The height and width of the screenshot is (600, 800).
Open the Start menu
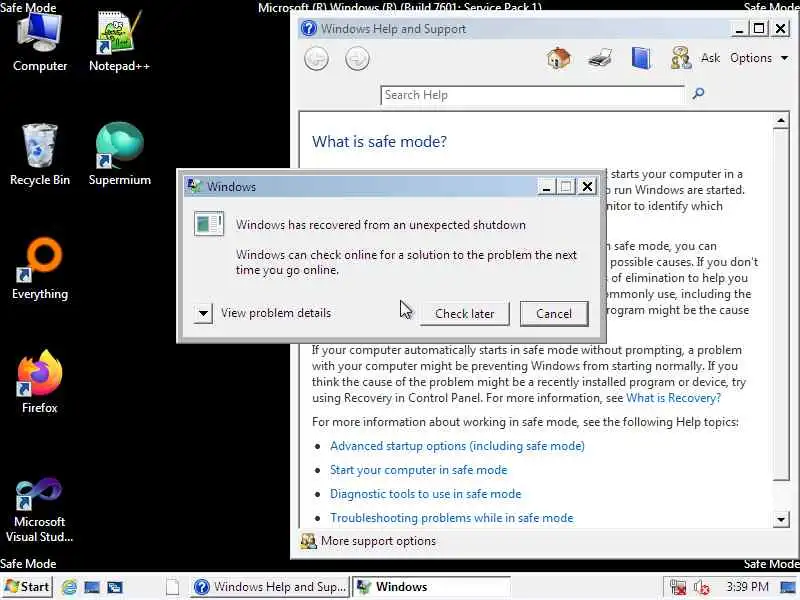click(27, 587)
